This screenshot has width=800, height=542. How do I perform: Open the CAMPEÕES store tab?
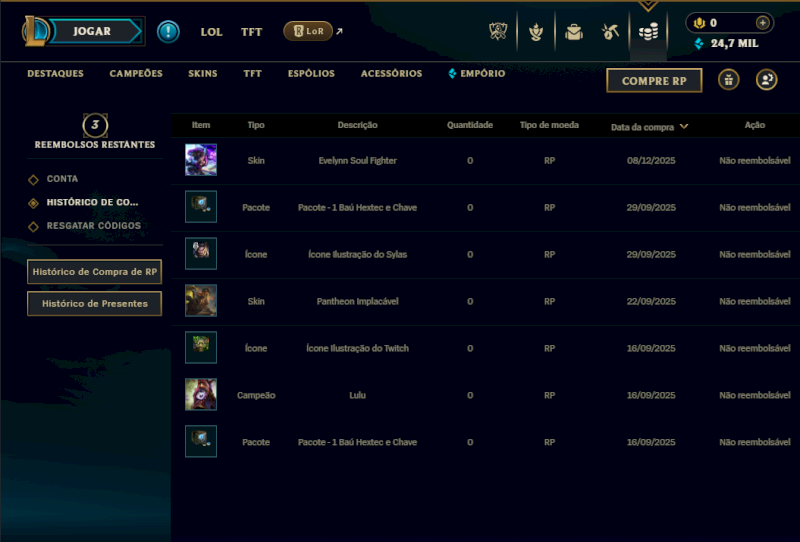click(136, 73)
